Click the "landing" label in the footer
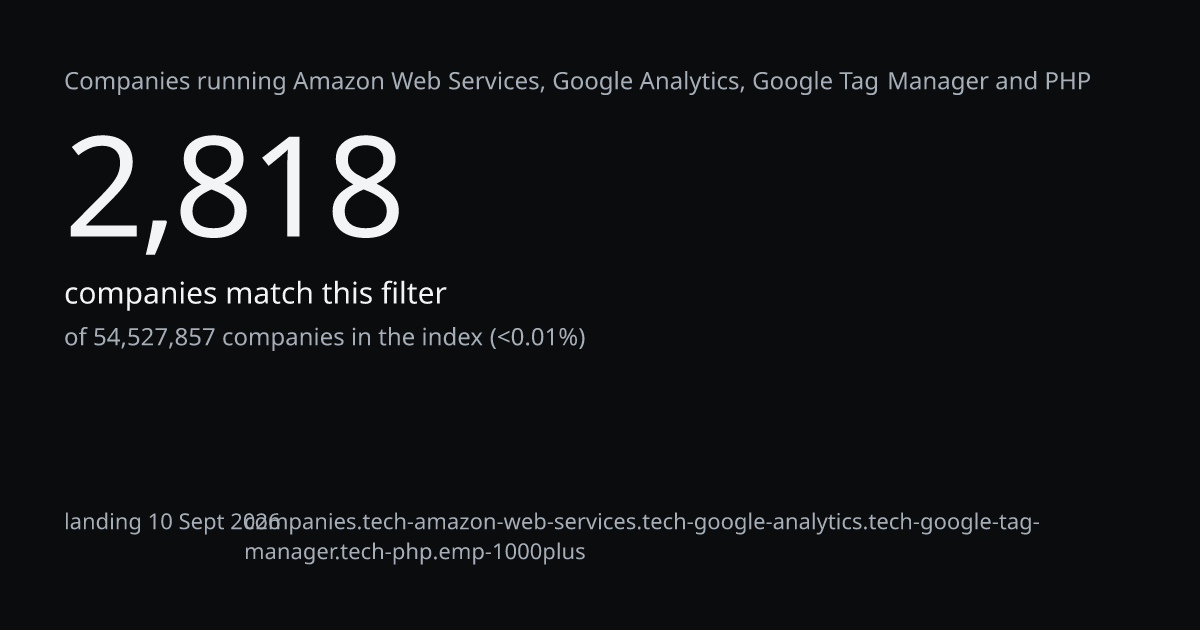The height and width of the screenshot is (630, 1200). (103, 522)
